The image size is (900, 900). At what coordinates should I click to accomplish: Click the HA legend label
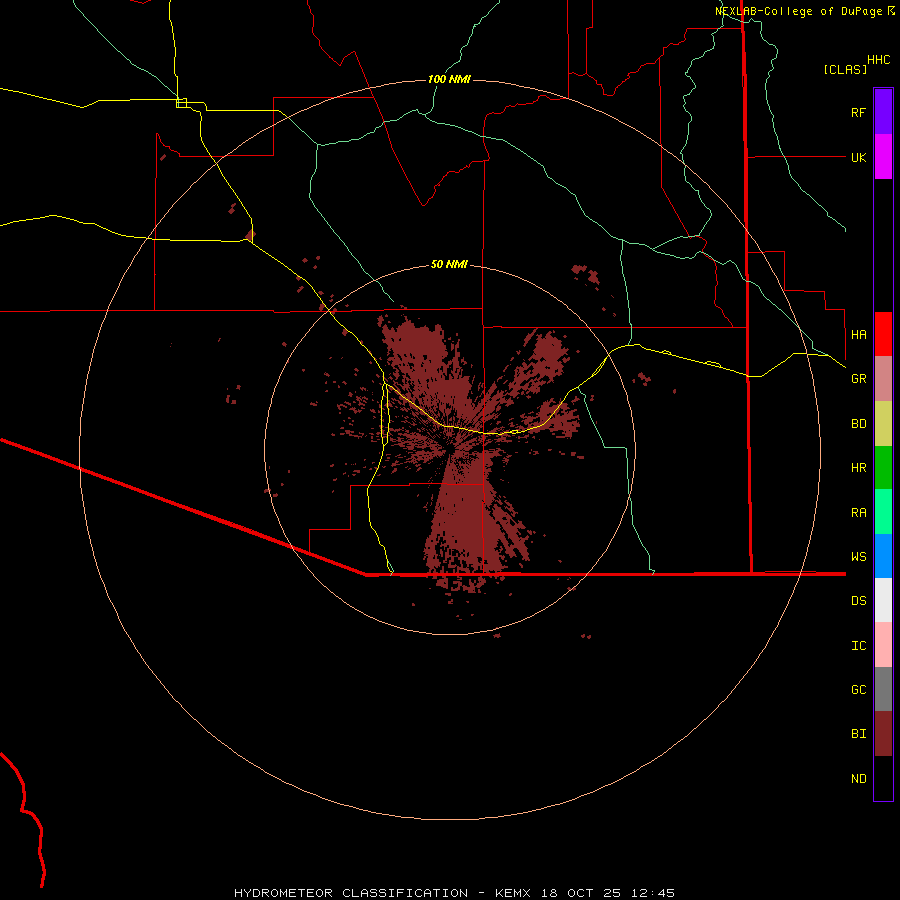pos(858,335)
